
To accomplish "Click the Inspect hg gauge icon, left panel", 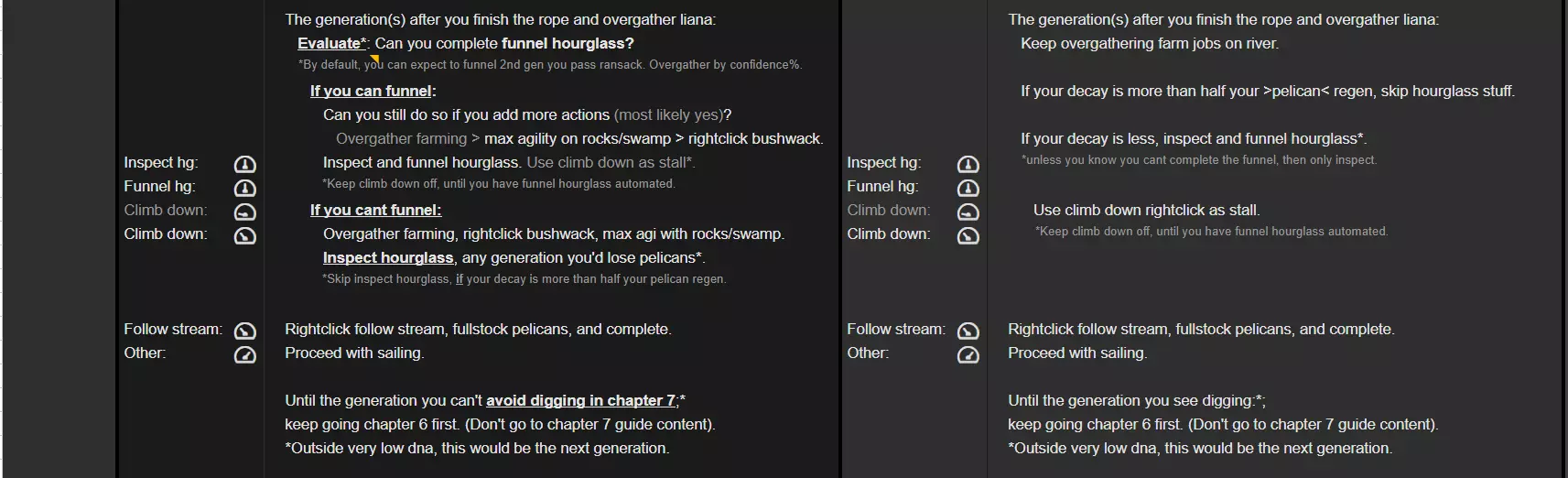I will (x=244, y=165).
